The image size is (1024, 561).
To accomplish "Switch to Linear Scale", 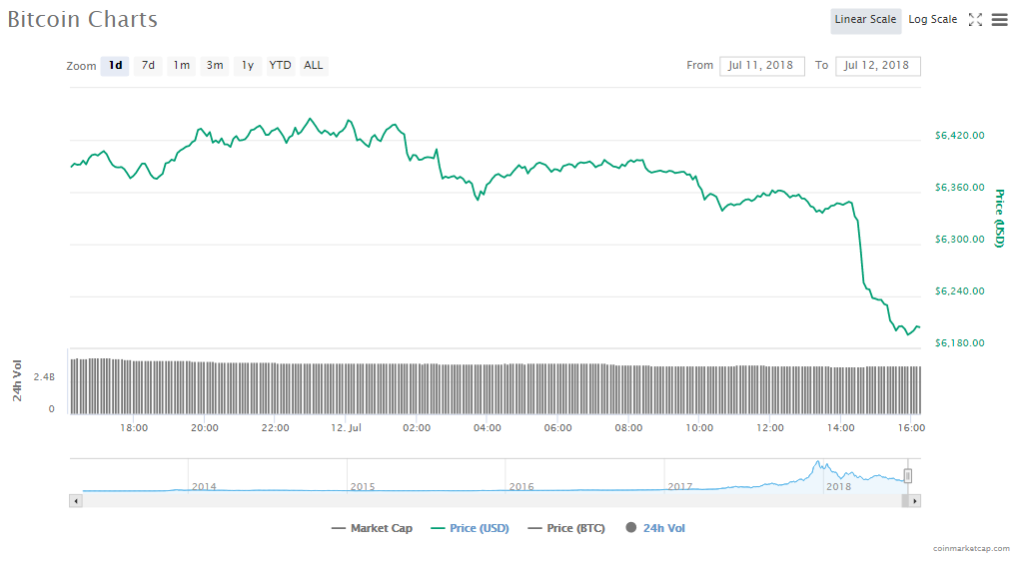I will [x=865, y=19].
